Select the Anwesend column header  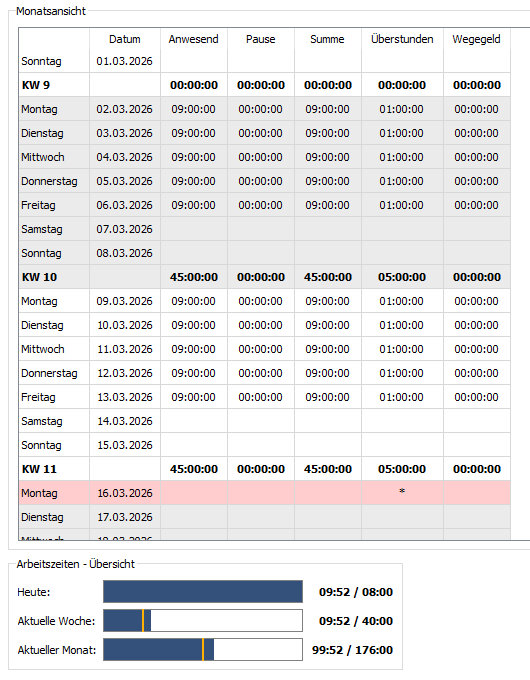[193, 39]
